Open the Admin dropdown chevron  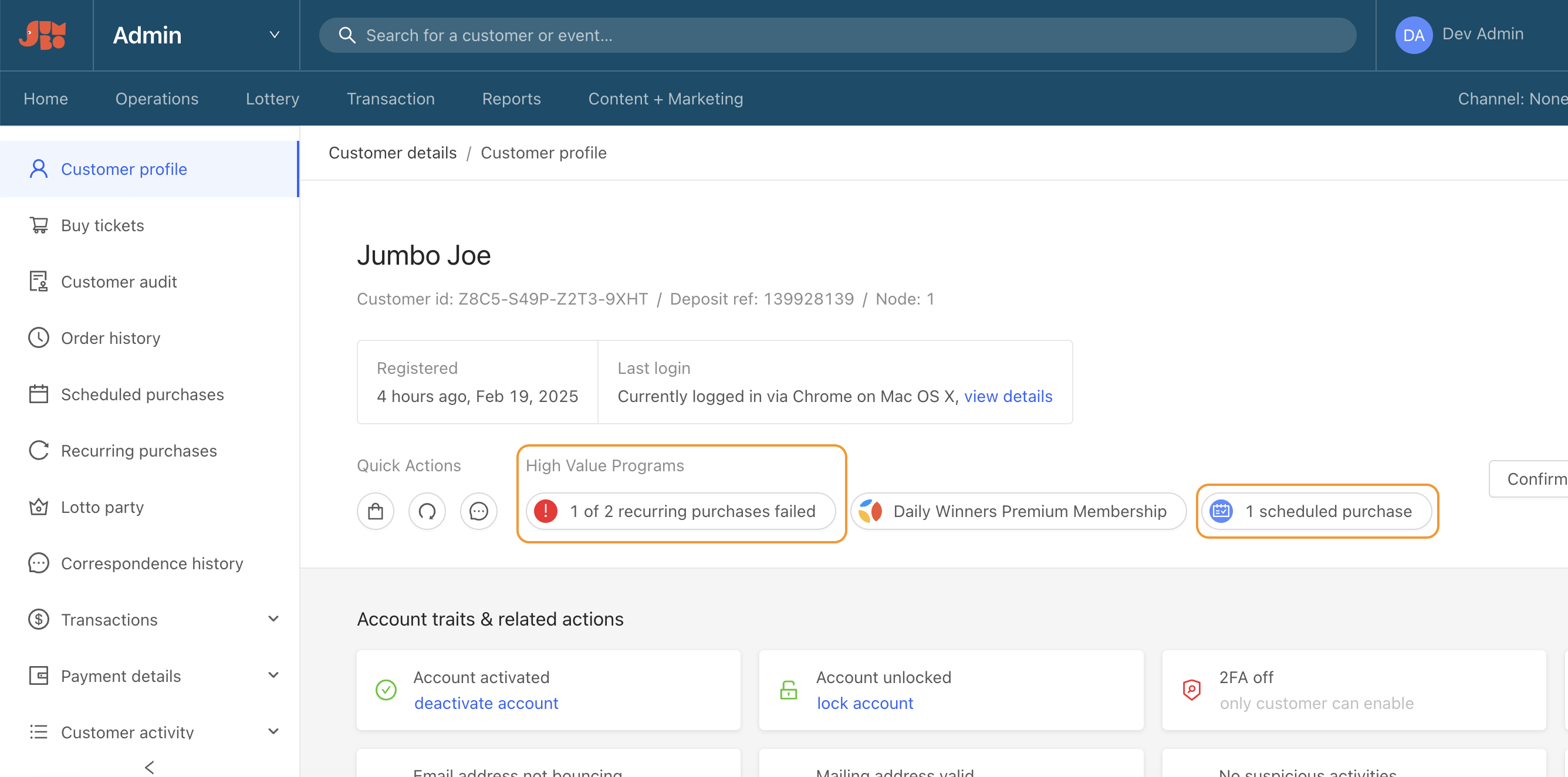click(275, 35)
